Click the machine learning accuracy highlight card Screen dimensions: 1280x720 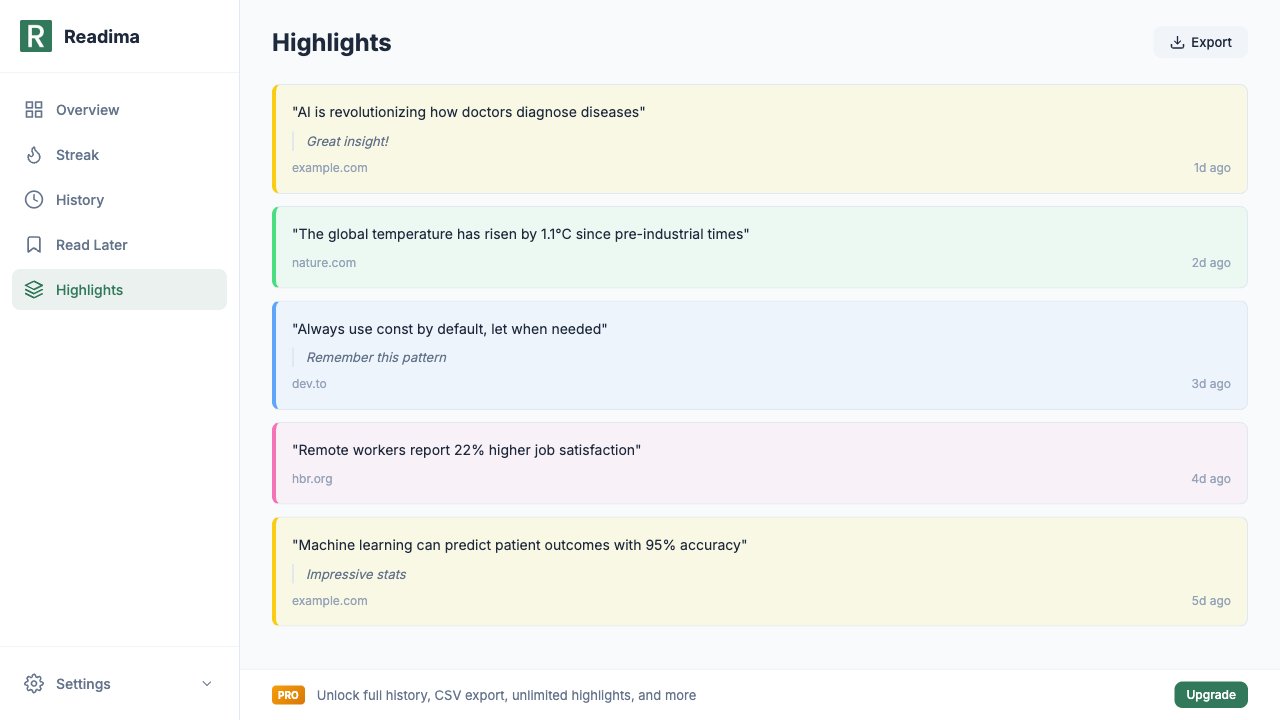(x=760, y=571)
